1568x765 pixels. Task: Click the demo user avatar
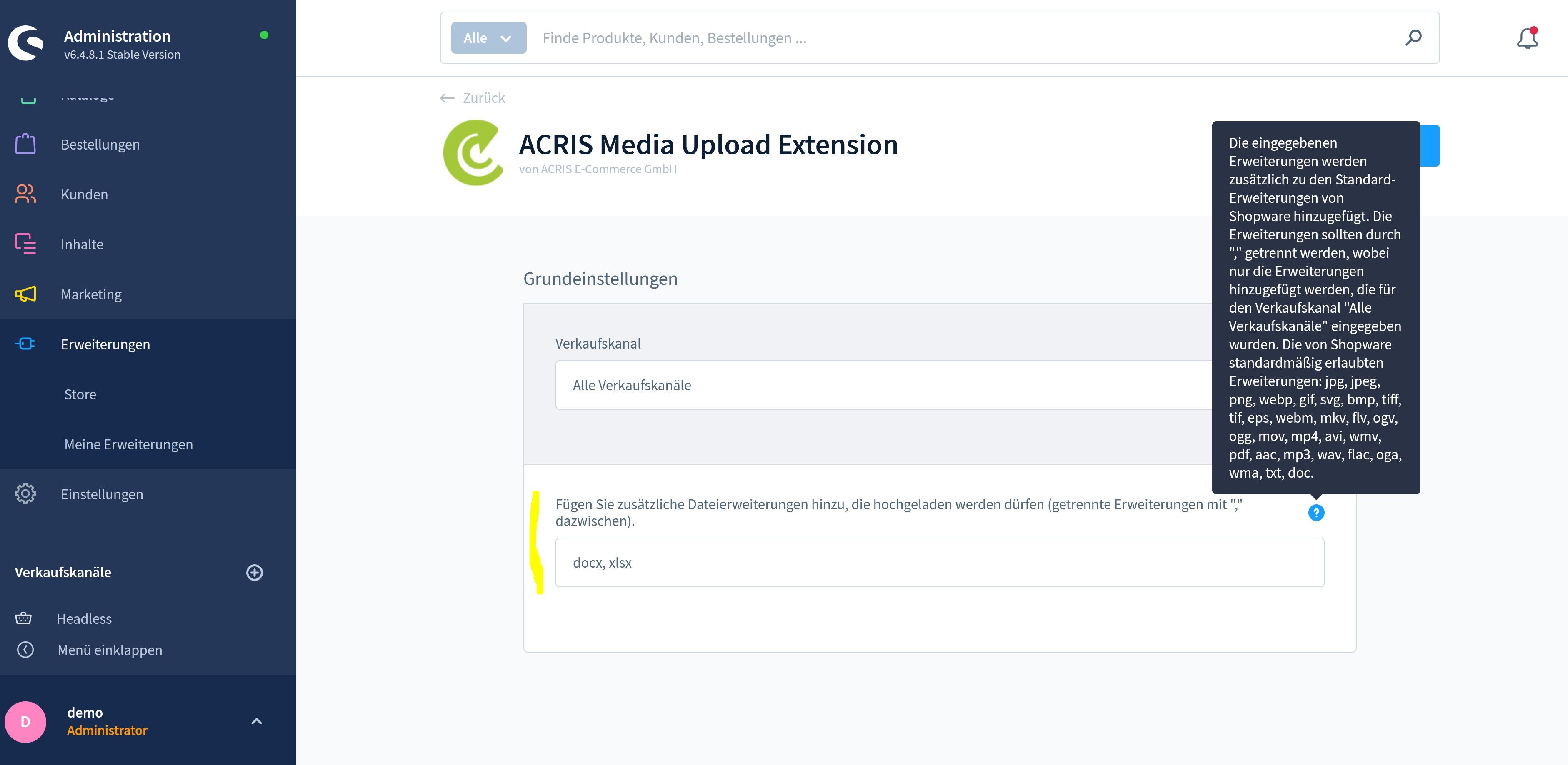25,722
